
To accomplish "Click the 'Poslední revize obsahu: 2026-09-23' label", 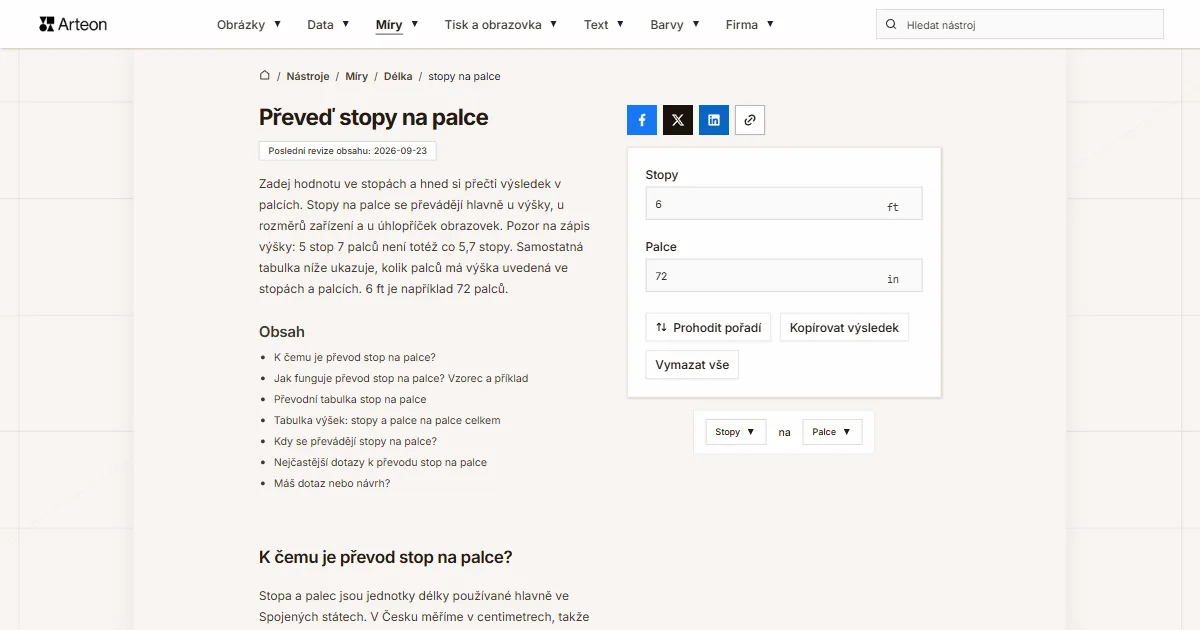I will point(348,151).
